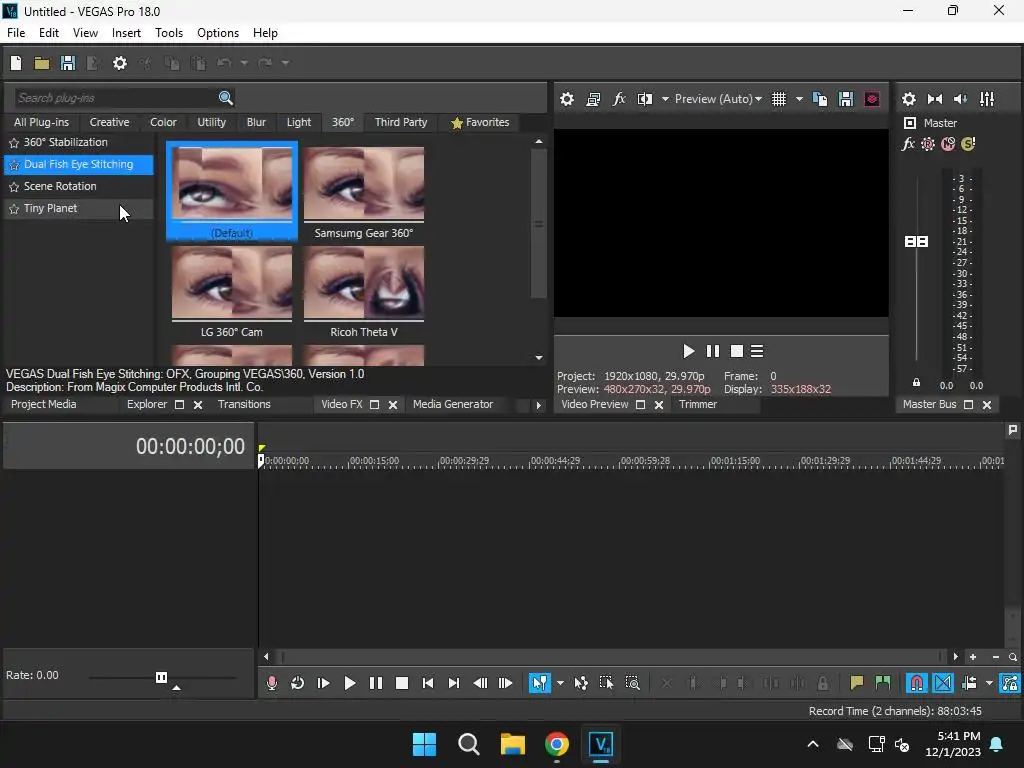
Task: Open Video Preview project properties gear
Action: (567, 99)
